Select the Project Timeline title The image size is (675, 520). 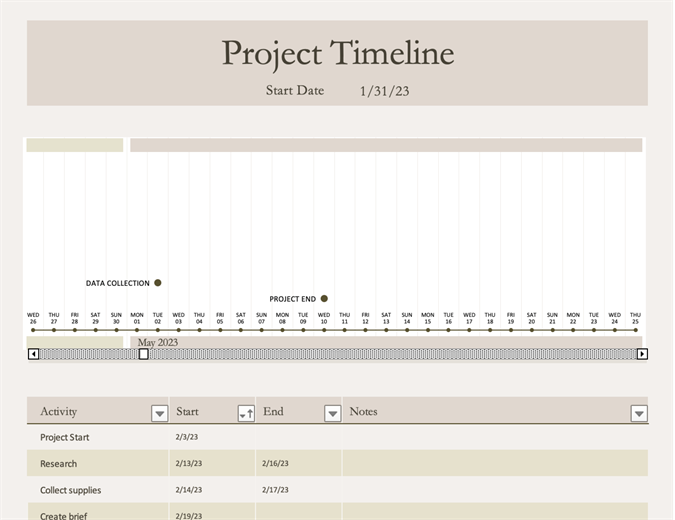[x=337, y=54]
